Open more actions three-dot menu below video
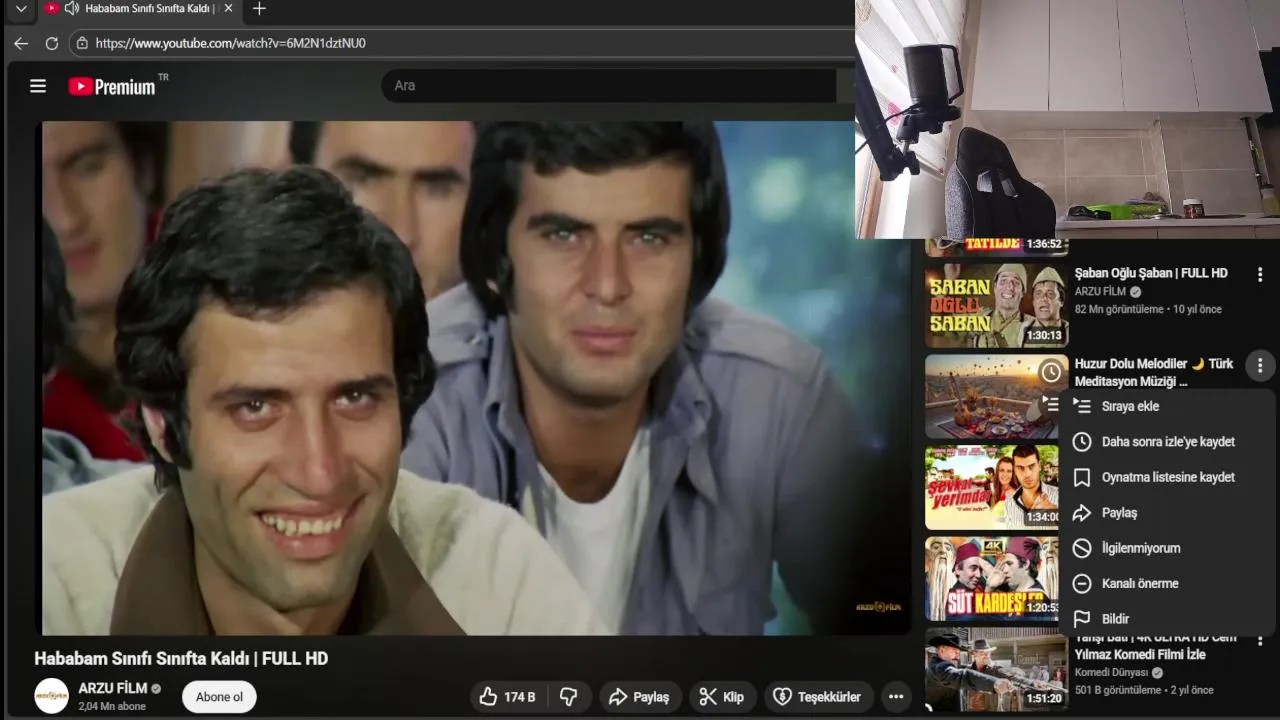Screen dimensions: 1280x720 tap(896, 697)
